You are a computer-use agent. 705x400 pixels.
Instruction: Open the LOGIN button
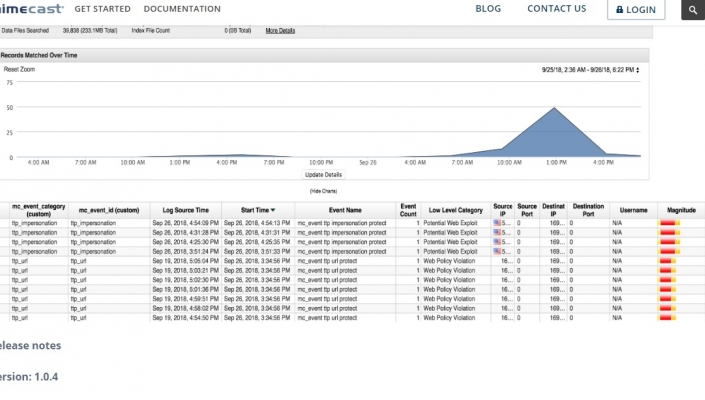click(x=636, y=9)
